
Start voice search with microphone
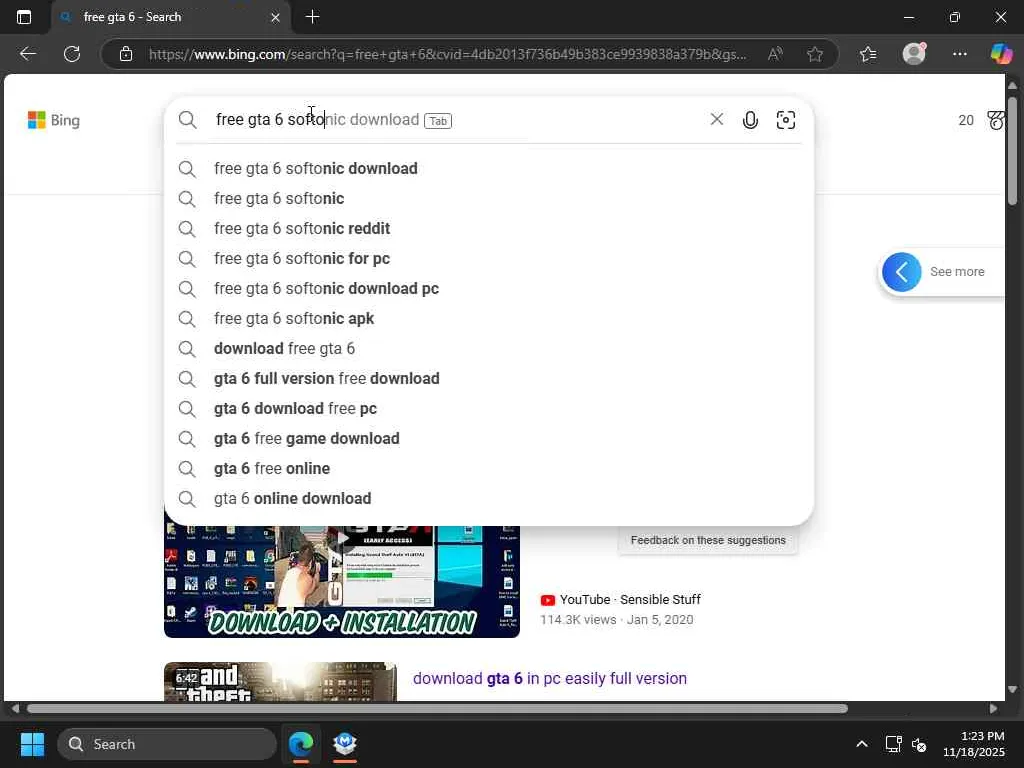(750, 120)
